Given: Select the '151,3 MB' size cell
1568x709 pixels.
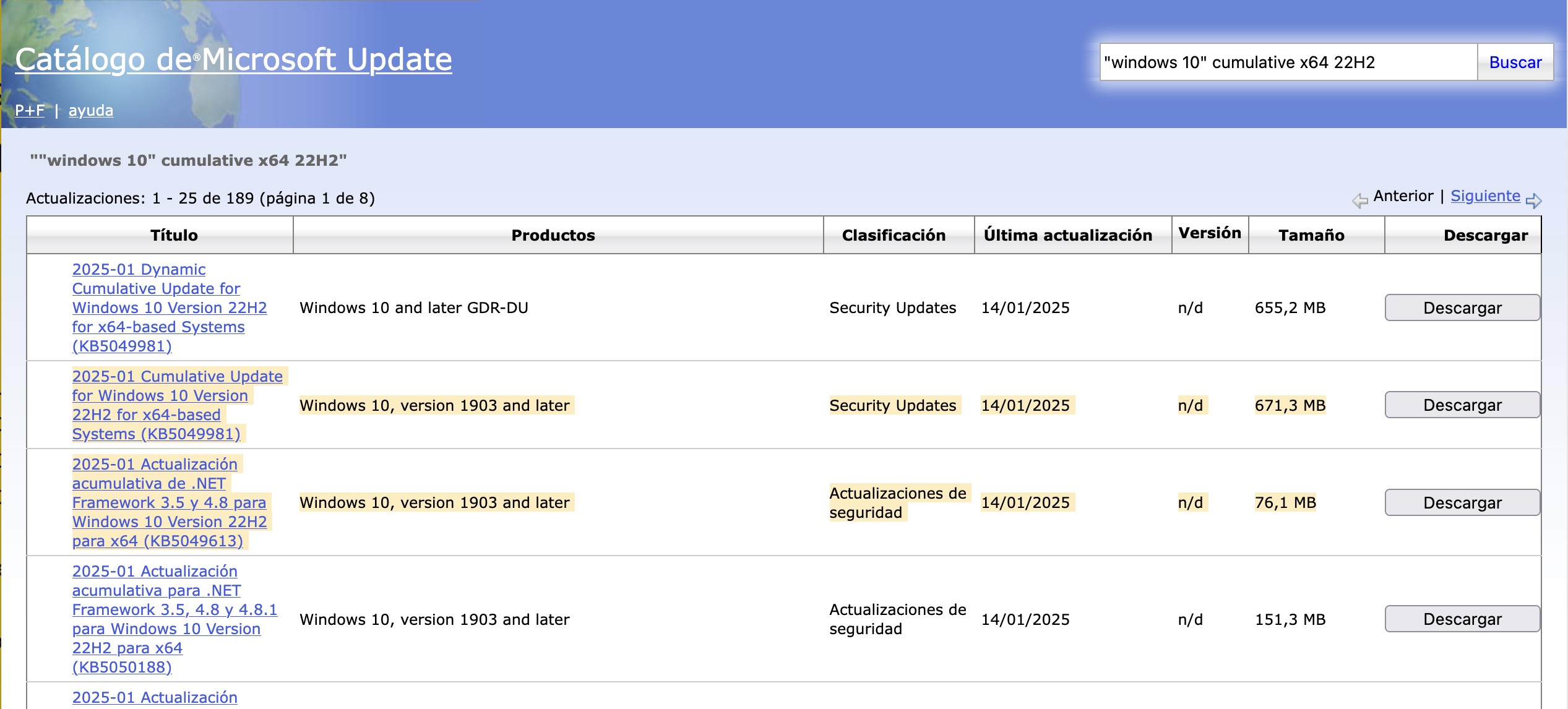Looking at the screenshot, I should pos(1290,619).
